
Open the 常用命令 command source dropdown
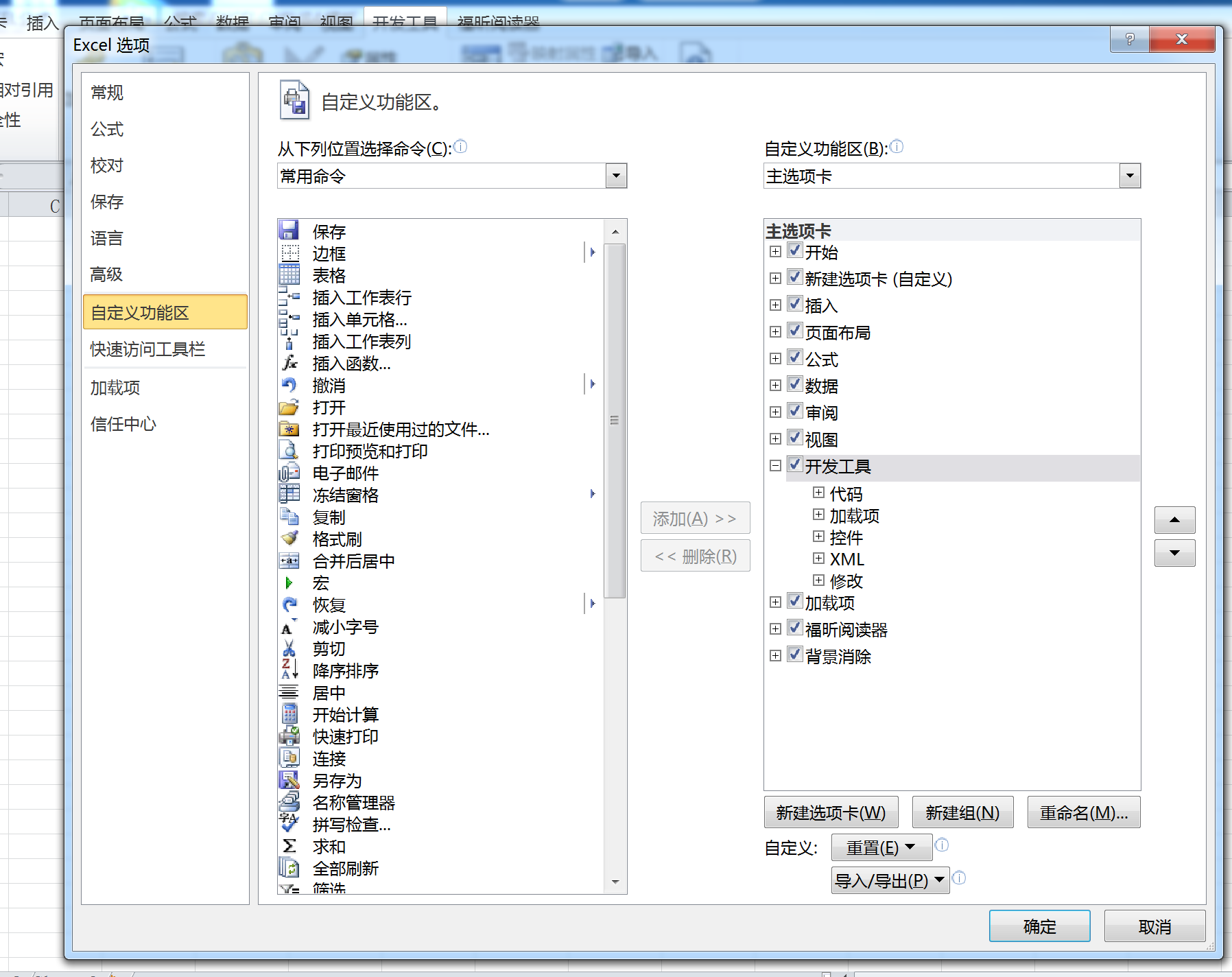pos(616,176)
